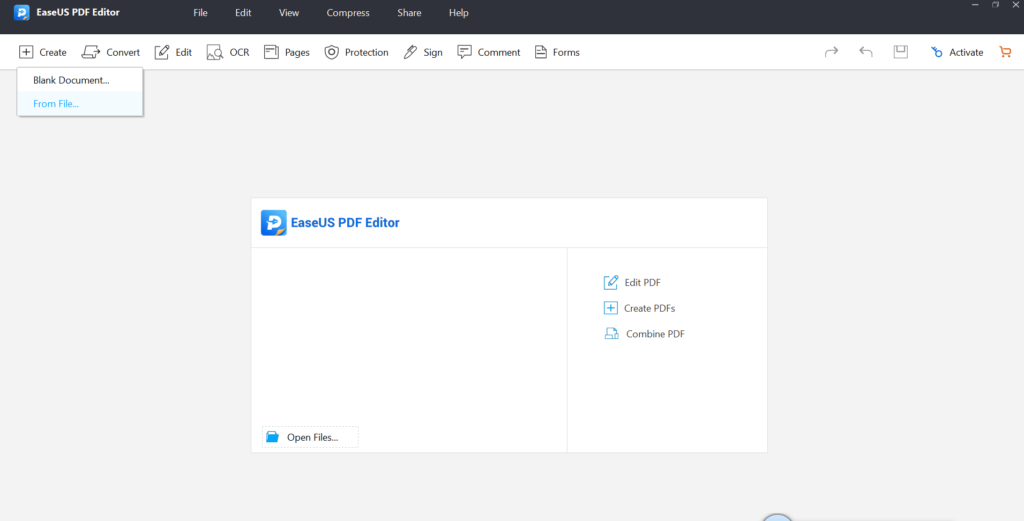Click Combine PDF in welcome panel

point(645,334)
